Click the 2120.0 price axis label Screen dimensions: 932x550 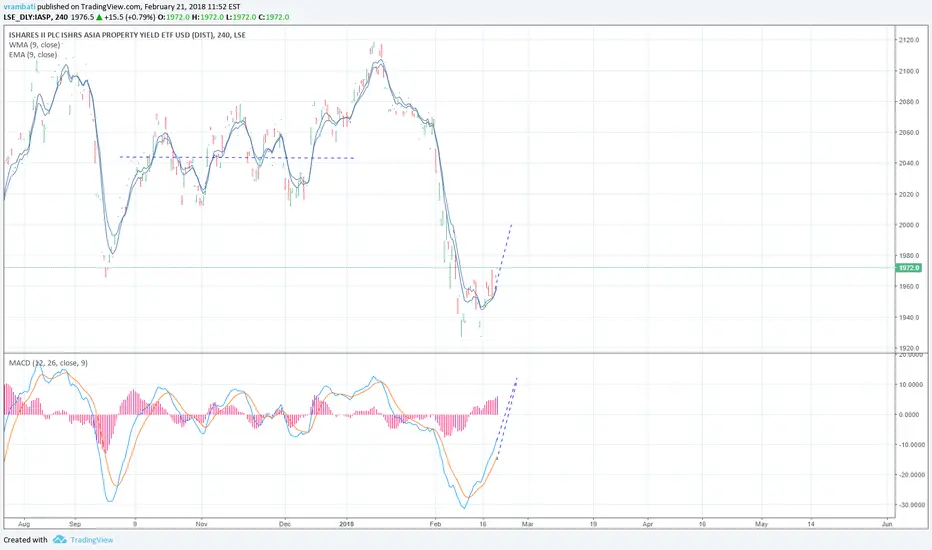point(909,40)
